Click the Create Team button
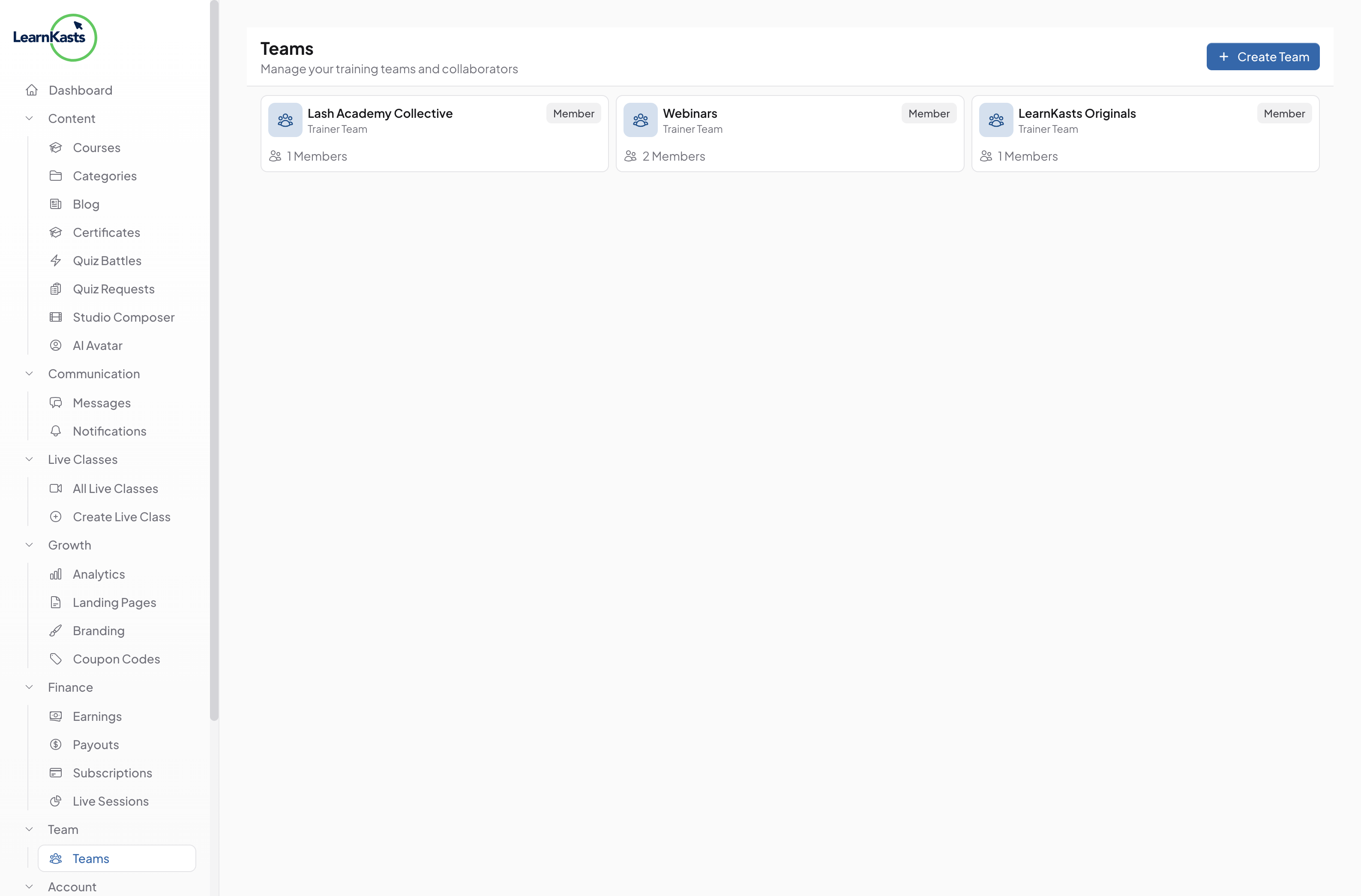 pos(1262,57)
